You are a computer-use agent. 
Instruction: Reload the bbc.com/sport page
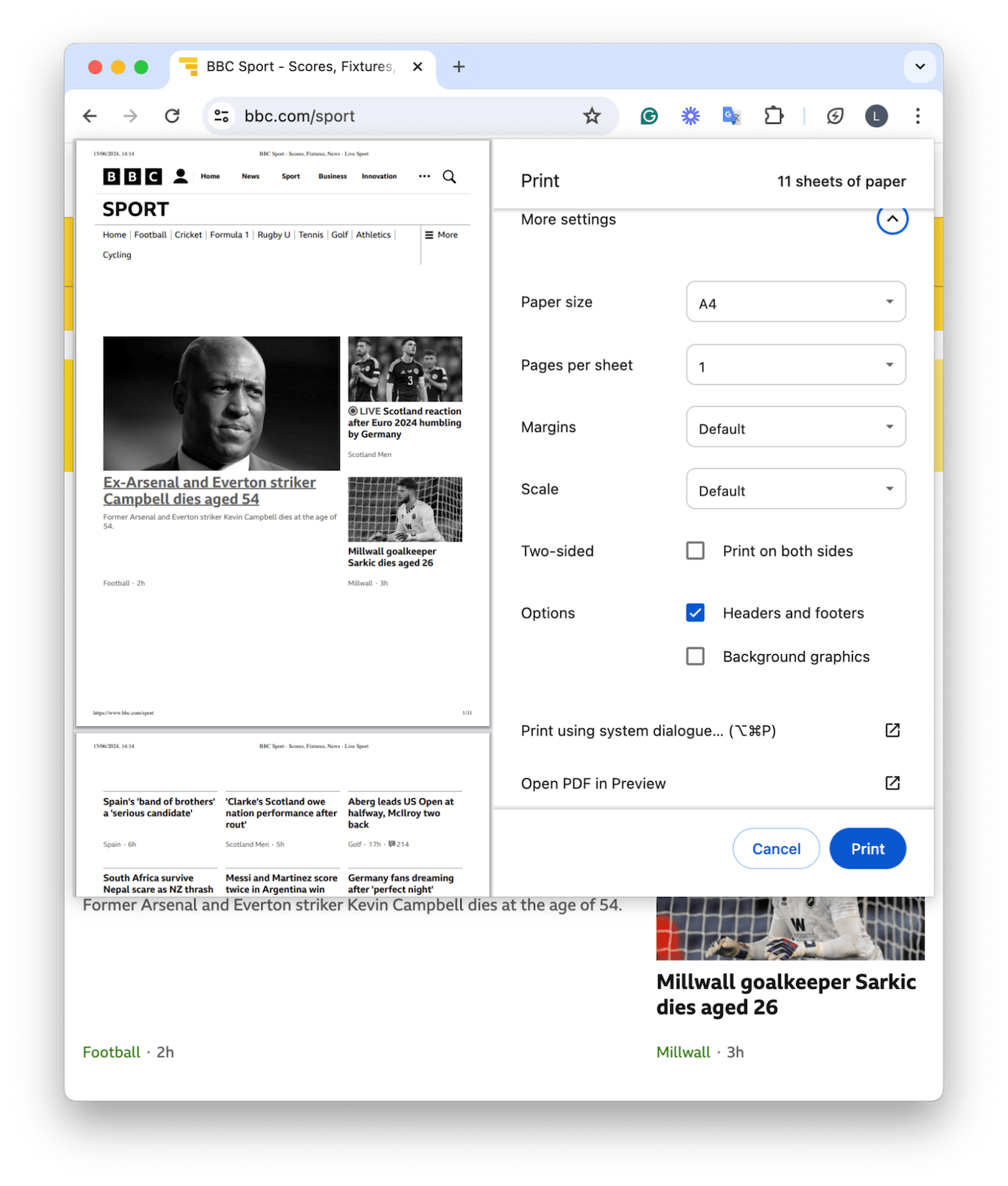172,116
